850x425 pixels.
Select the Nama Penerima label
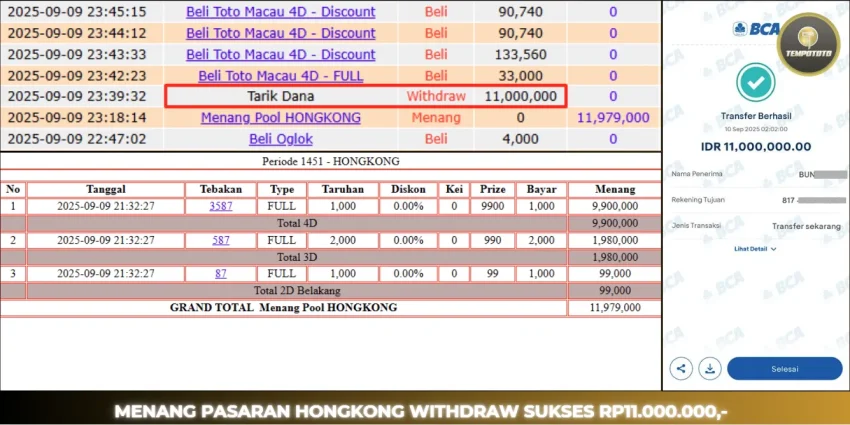(x=697, y=174)
